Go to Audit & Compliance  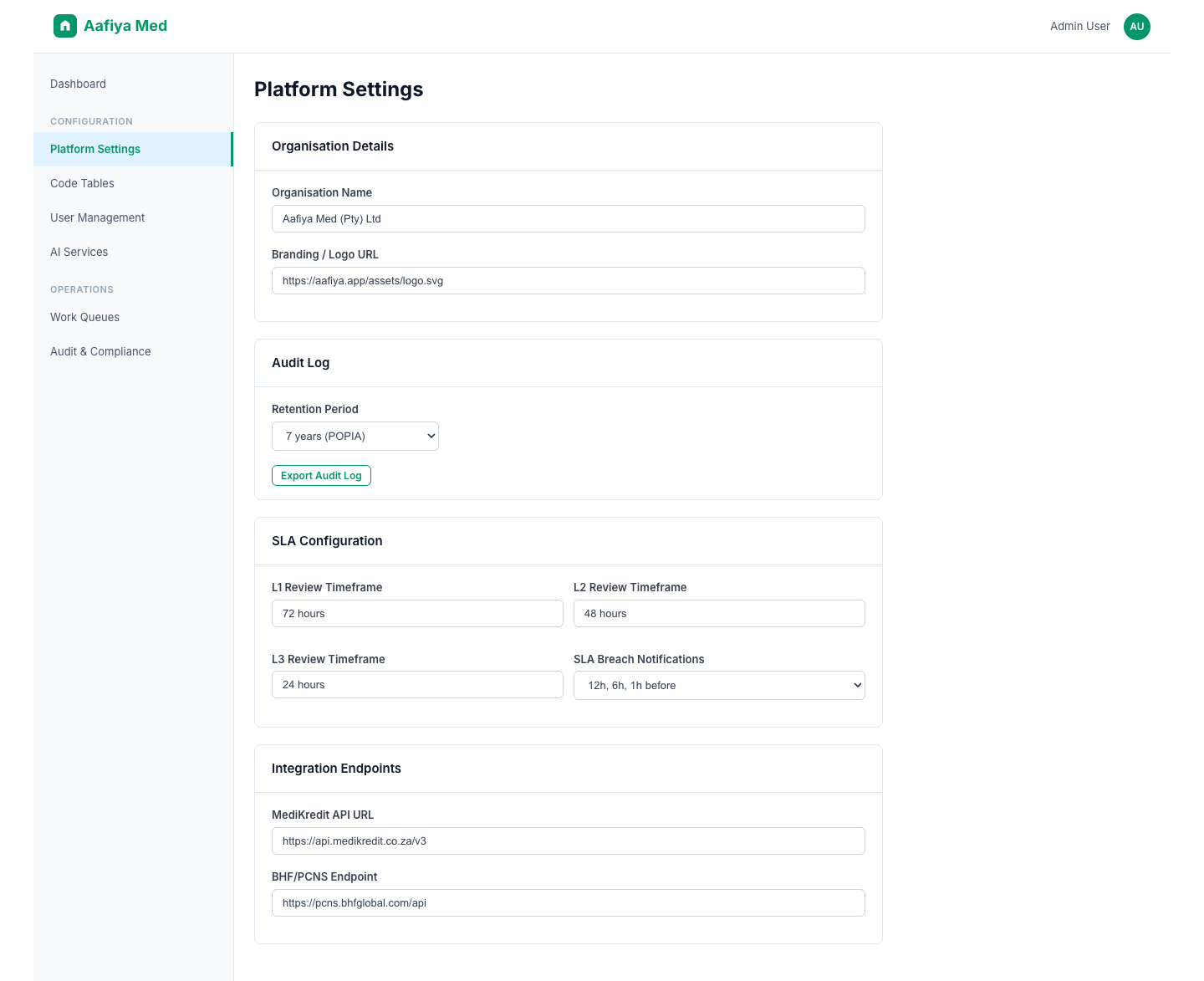pos(133,351)
